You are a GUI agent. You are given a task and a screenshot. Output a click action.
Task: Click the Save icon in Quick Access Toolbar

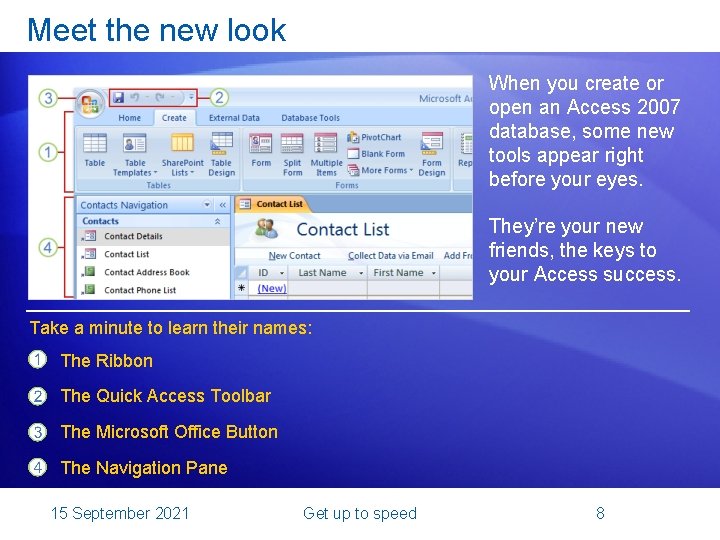click(118, 97)
